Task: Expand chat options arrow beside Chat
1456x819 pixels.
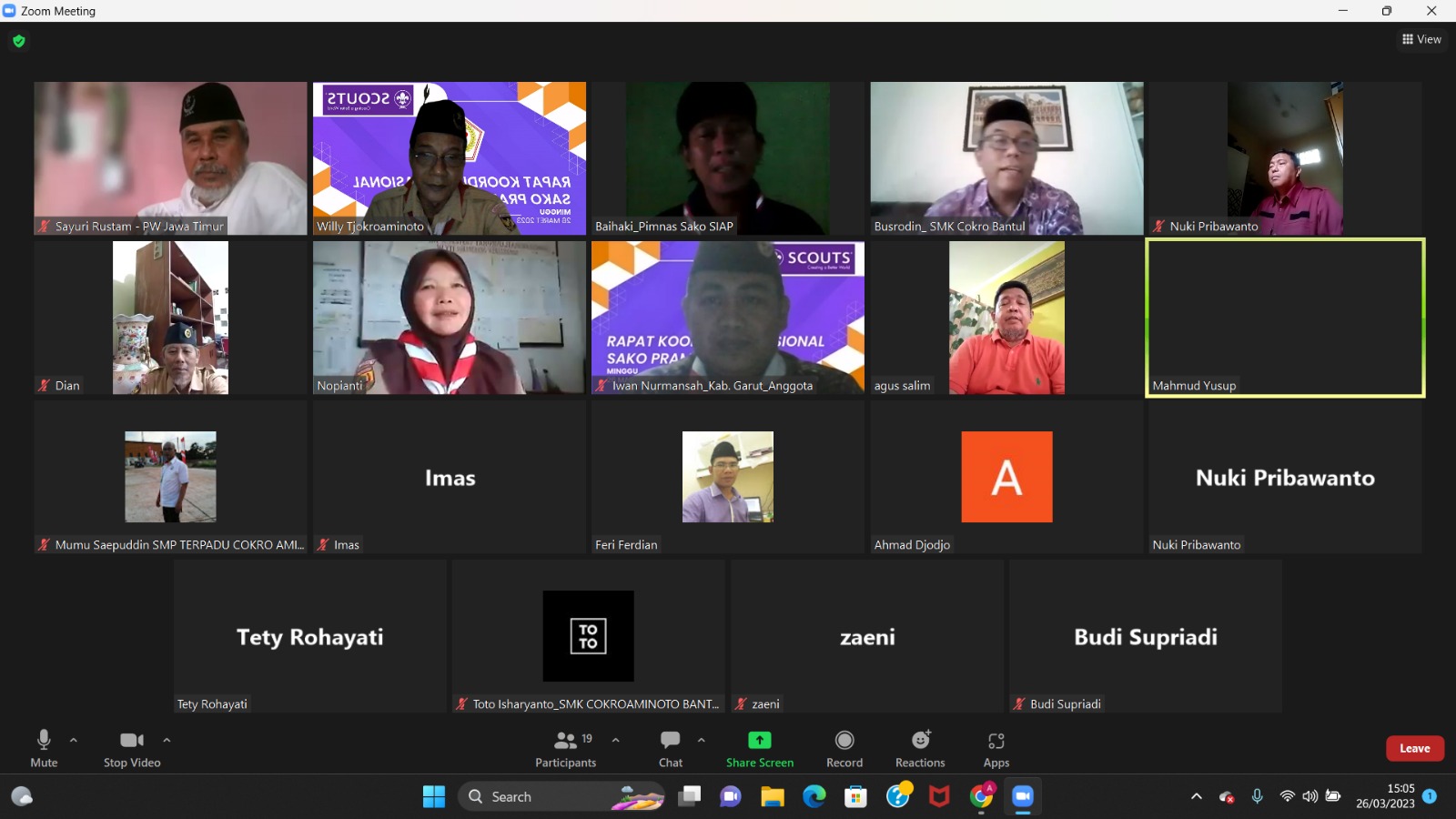Action: point(702,740)
